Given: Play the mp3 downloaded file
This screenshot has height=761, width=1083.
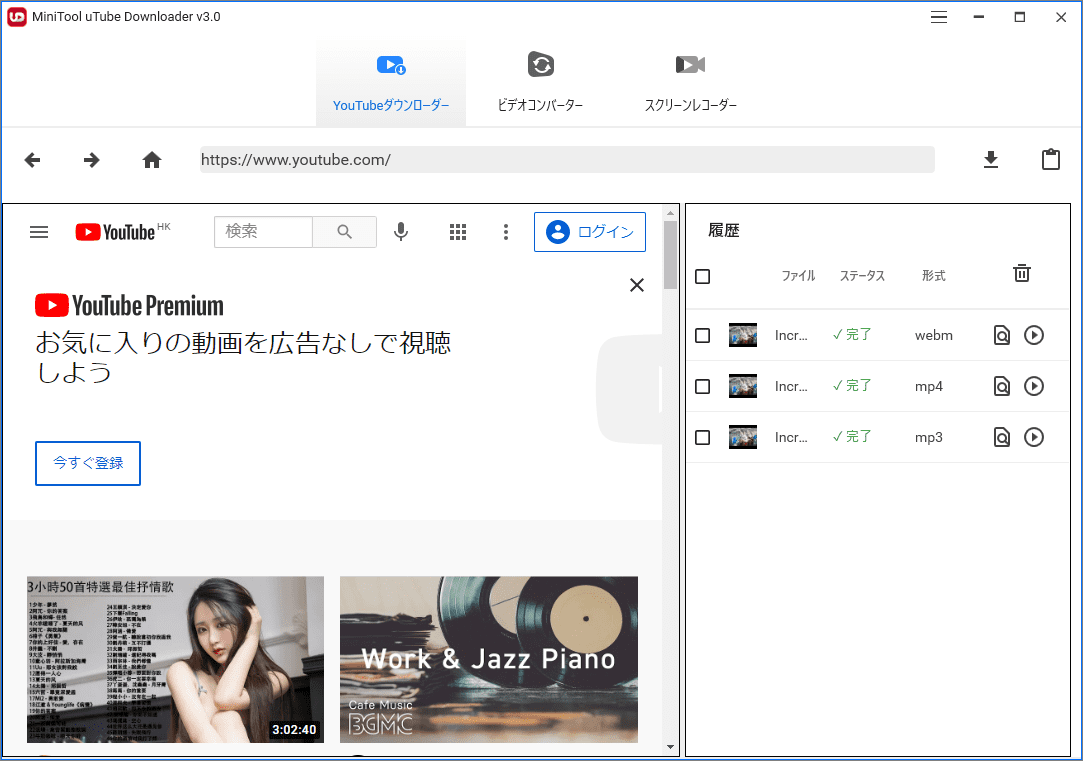Looking at the screenshot, I should point(1033,437).
